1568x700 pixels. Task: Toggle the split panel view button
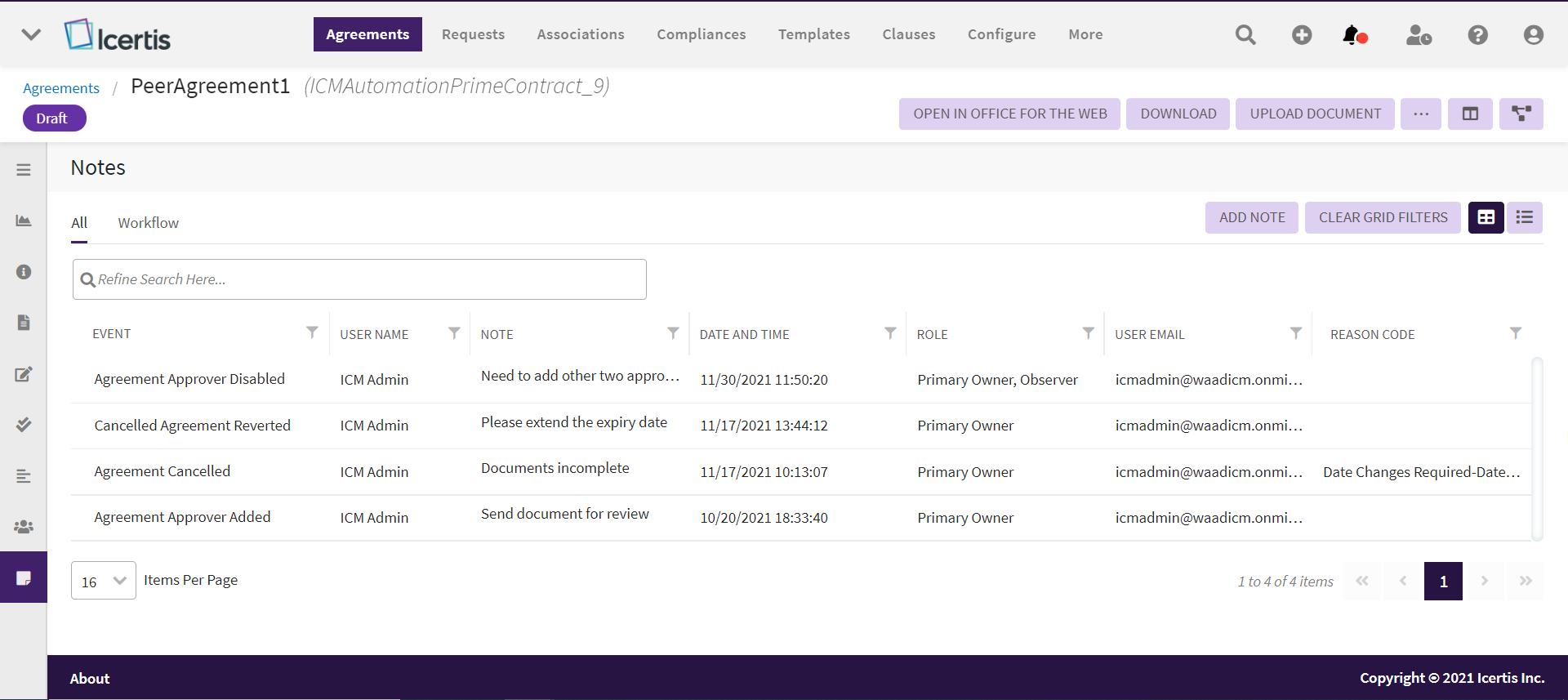[1470, 114]
